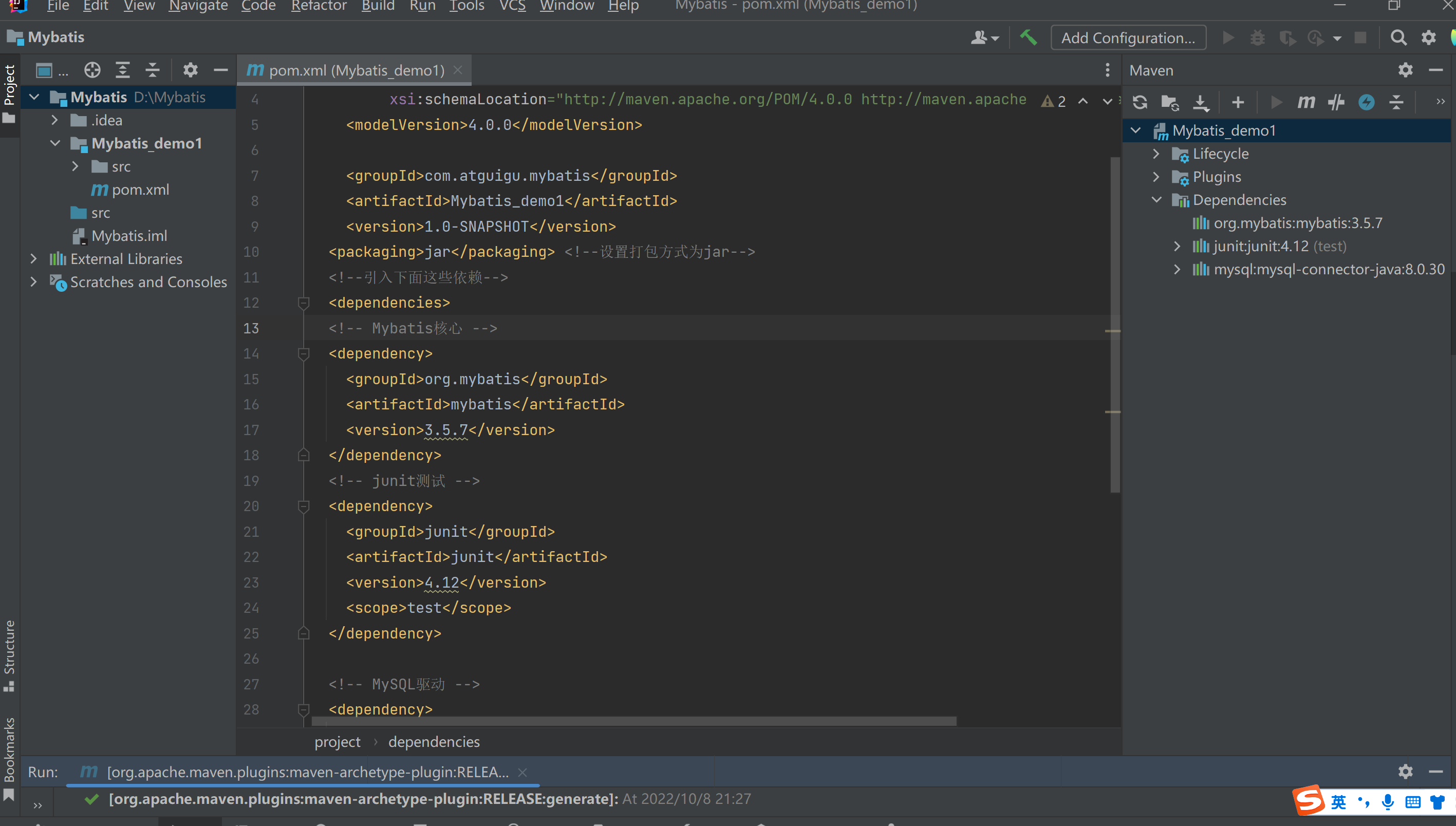Select the pom.xml (Mybatis_demo1) editor tab
The width and height of the screenshot is (1456, 826).
356,70
